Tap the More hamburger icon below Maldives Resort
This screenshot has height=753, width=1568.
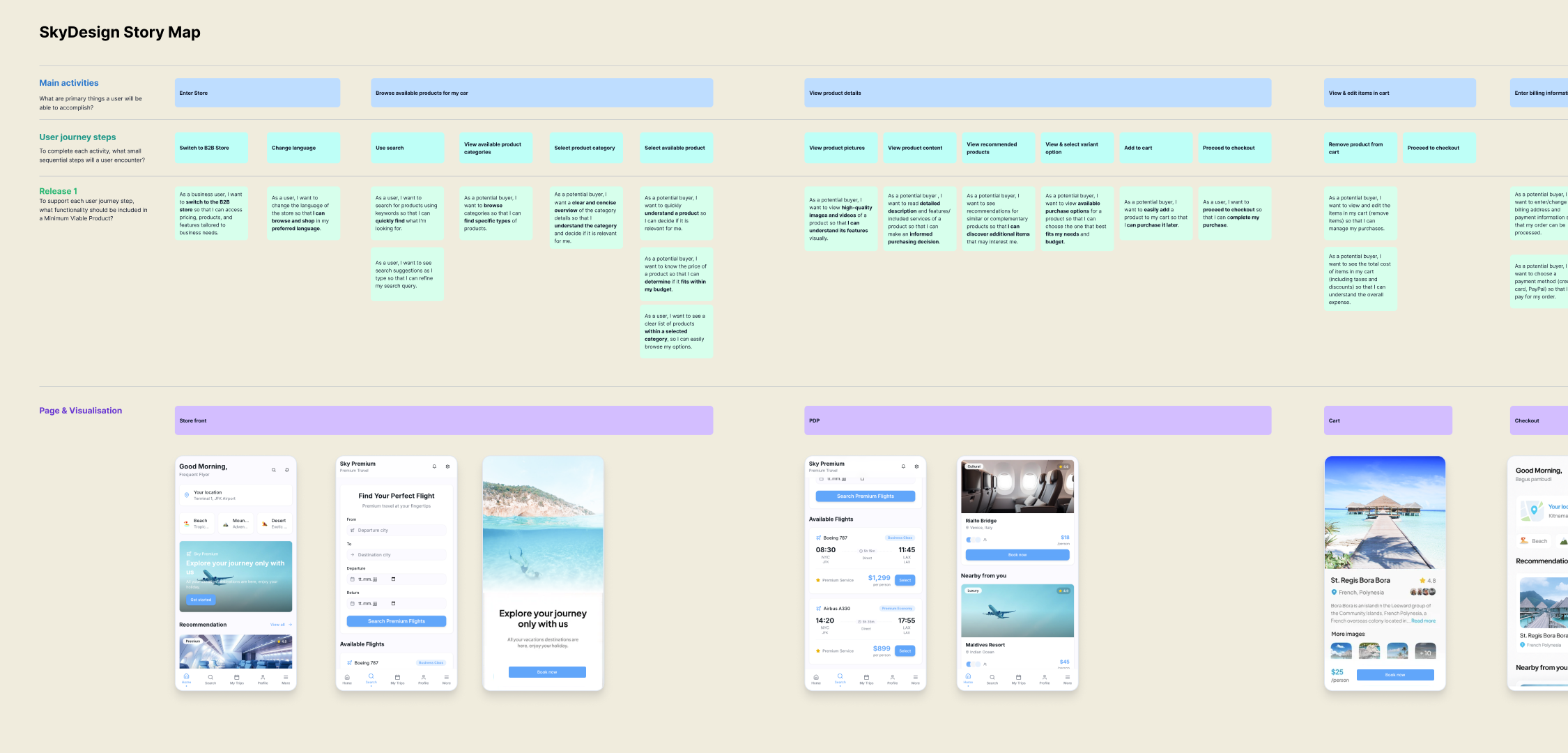[1067, 678]
